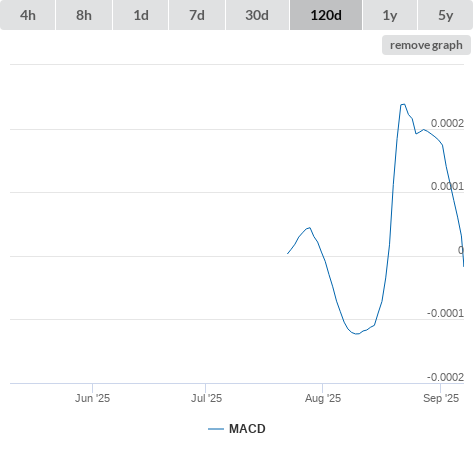Click the -0.0001 y-axis label
This screenshot has width=474, height=455.
[445, 313]
